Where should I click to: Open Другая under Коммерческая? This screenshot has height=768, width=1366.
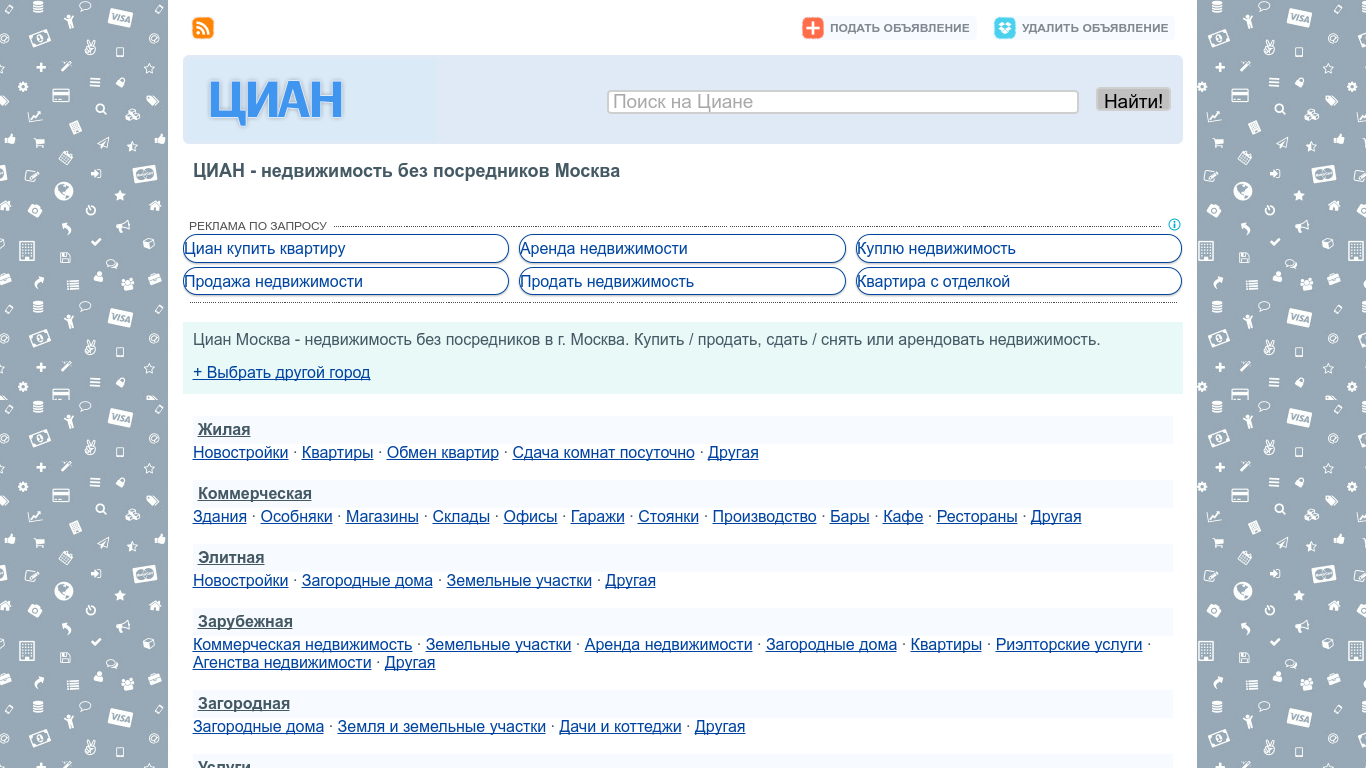(1056, 517)
